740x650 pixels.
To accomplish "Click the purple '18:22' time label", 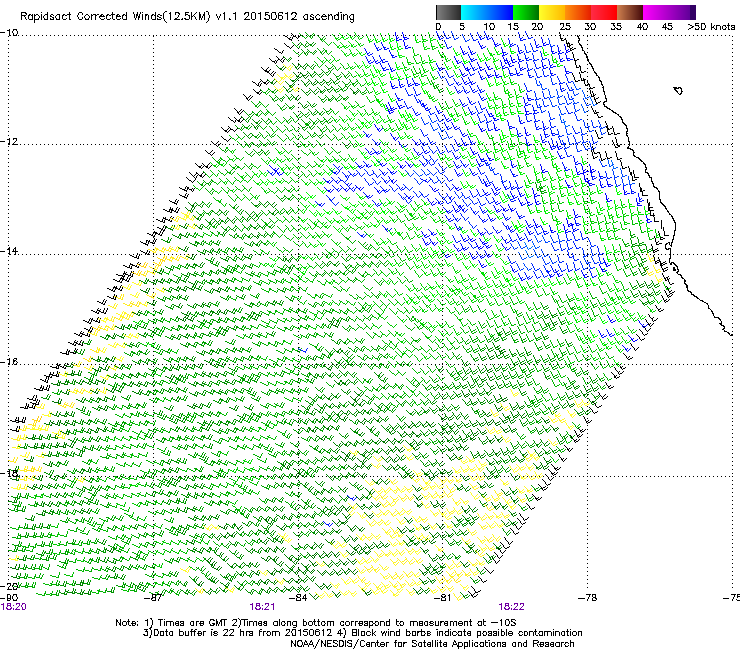I will point(512,607).
